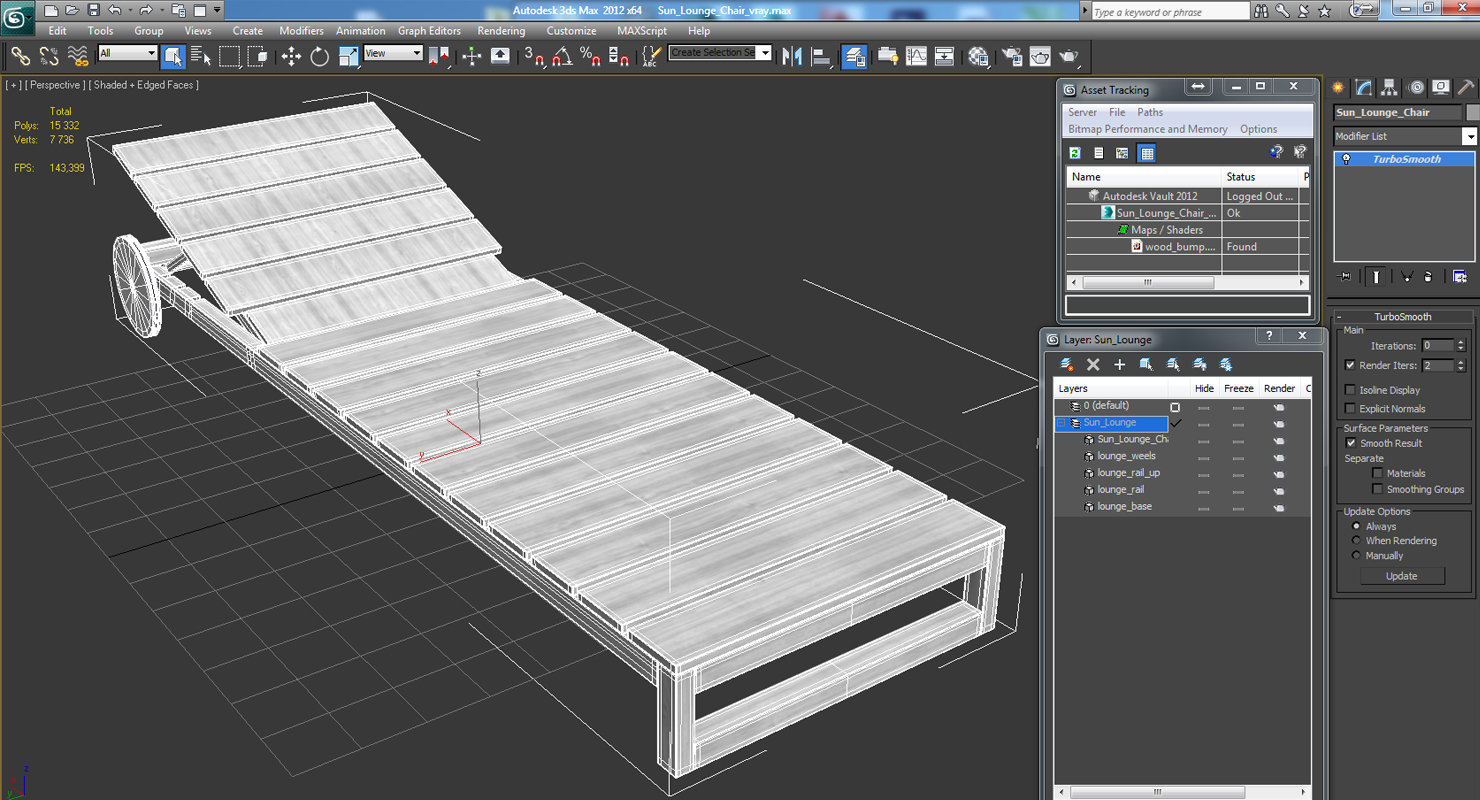Enable Isoline Display checkbox
Image resolution: width=1480 pixels, height=800 pixels.
[x=1350, y=390]
